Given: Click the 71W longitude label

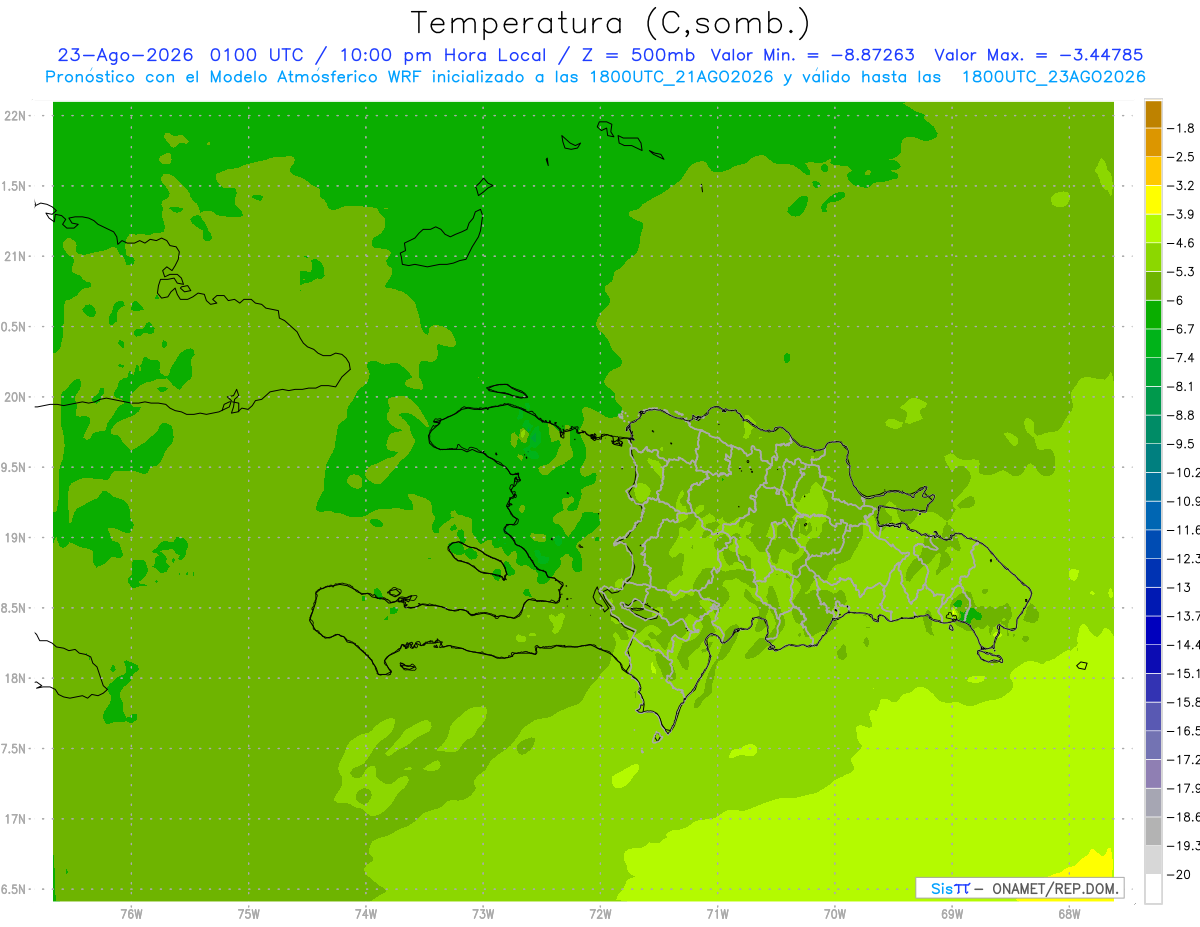Looking at the screenshot, I should [717, 914].
